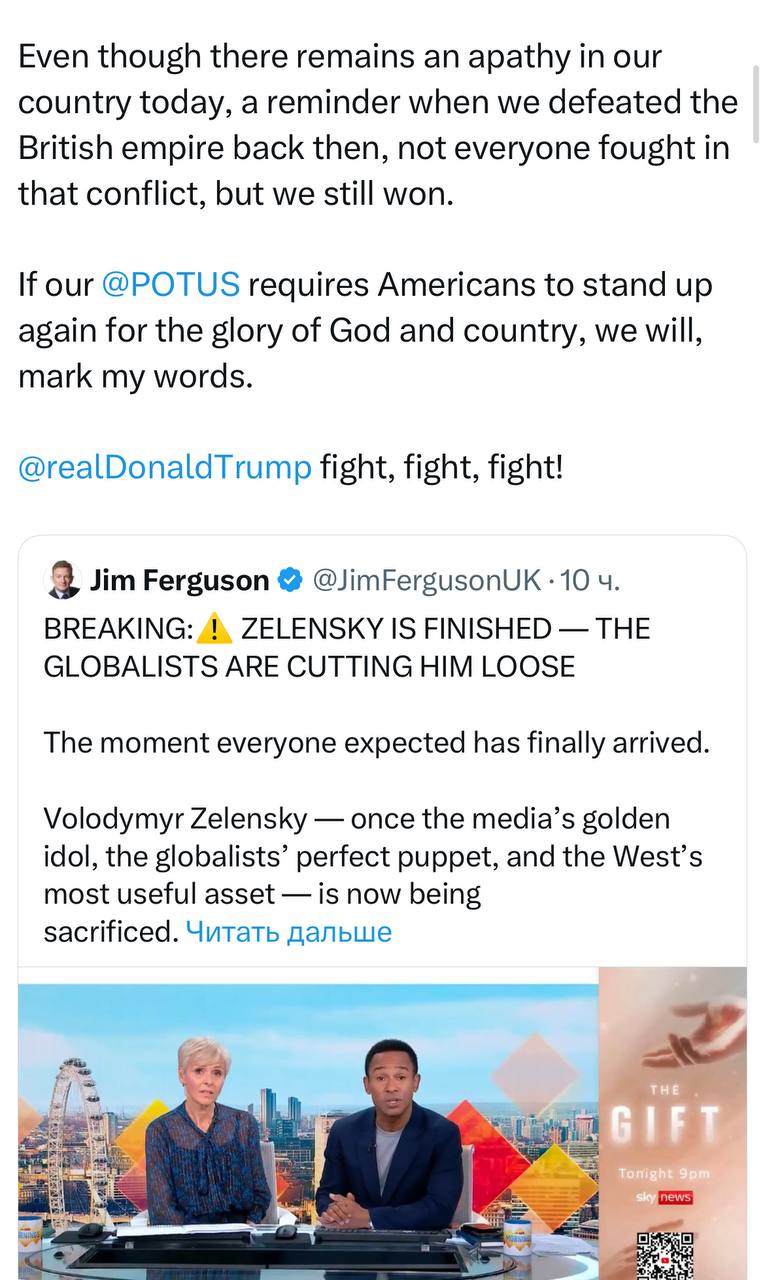Click the "The moment everyone expected" line

click(376, 743)
